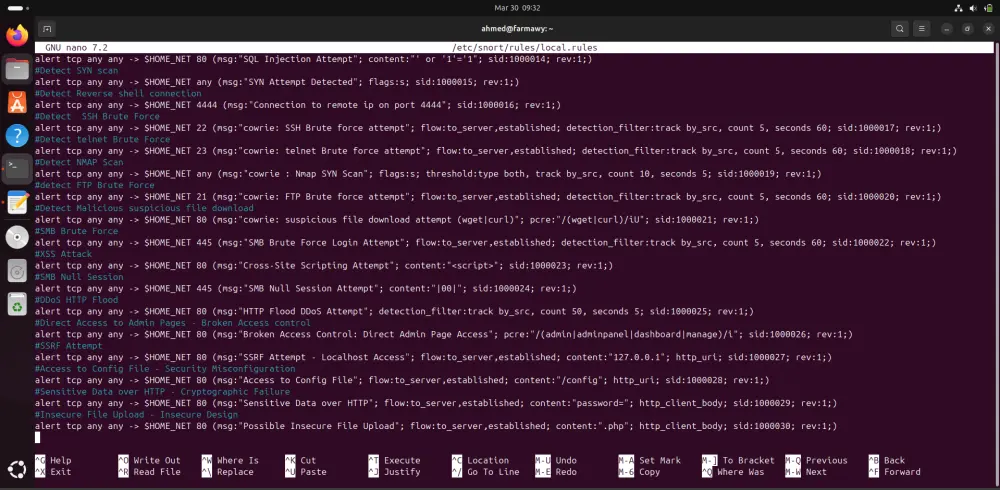
Task: Click the Possible Insecure File Upload rule
Action: (436, 426)
